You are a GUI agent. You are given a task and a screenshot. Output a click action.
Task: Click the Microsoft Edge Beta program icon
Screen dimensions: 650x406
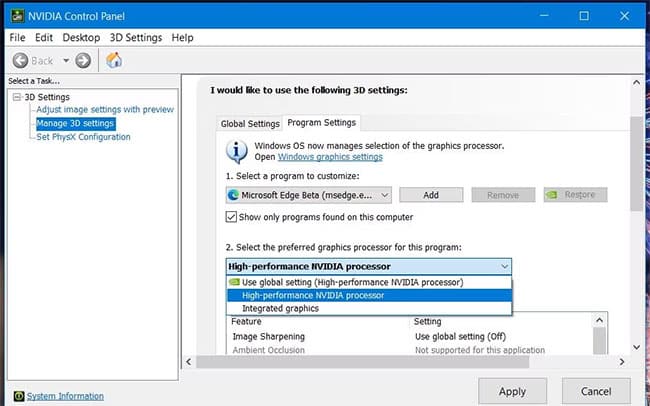(x=233, y=194)
